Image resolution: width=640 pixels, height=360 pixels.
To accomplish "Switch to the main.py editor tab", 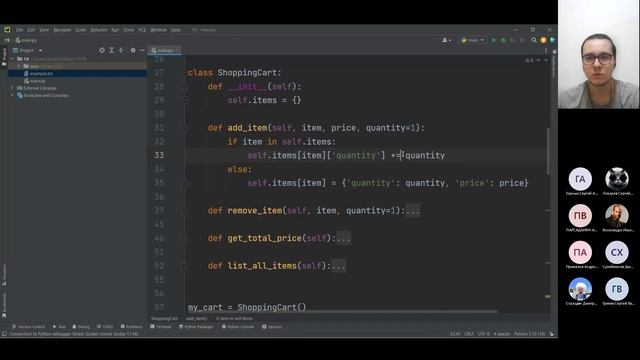I will coord(164,50).
